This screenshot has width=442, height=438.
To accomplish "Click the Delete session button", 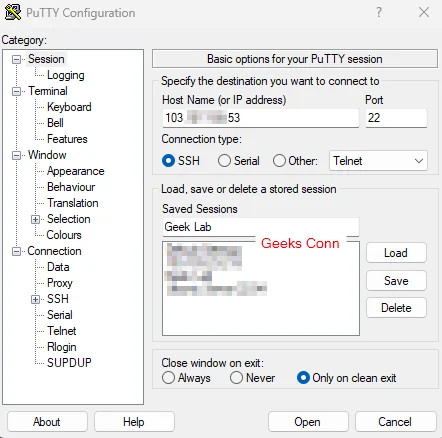I will click(396, 308).
